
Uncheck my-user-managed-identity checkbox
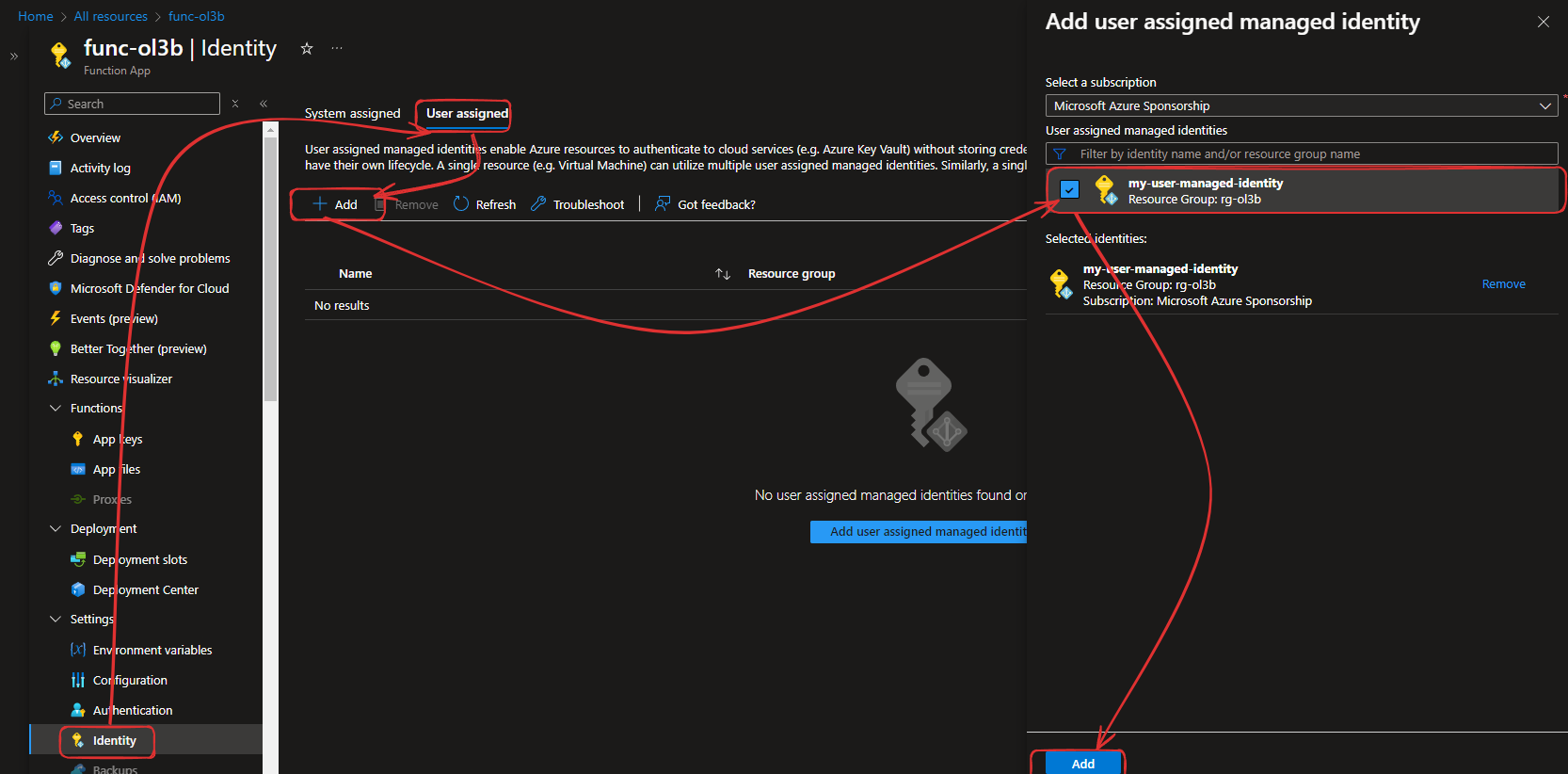point(1069,189)
